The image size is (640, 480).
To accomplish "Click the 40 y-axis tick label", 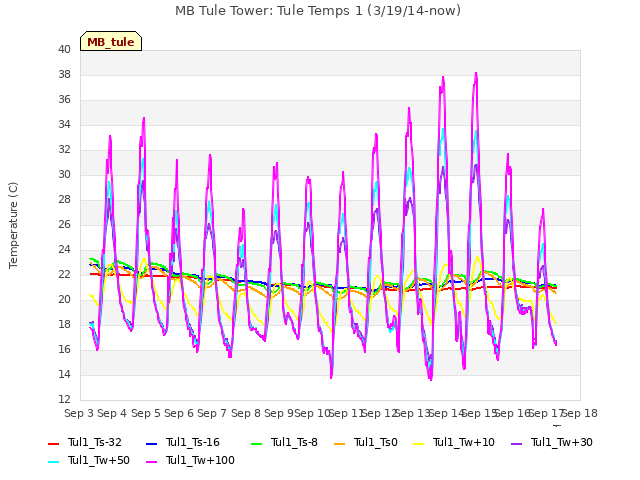I will pos(64,49).
